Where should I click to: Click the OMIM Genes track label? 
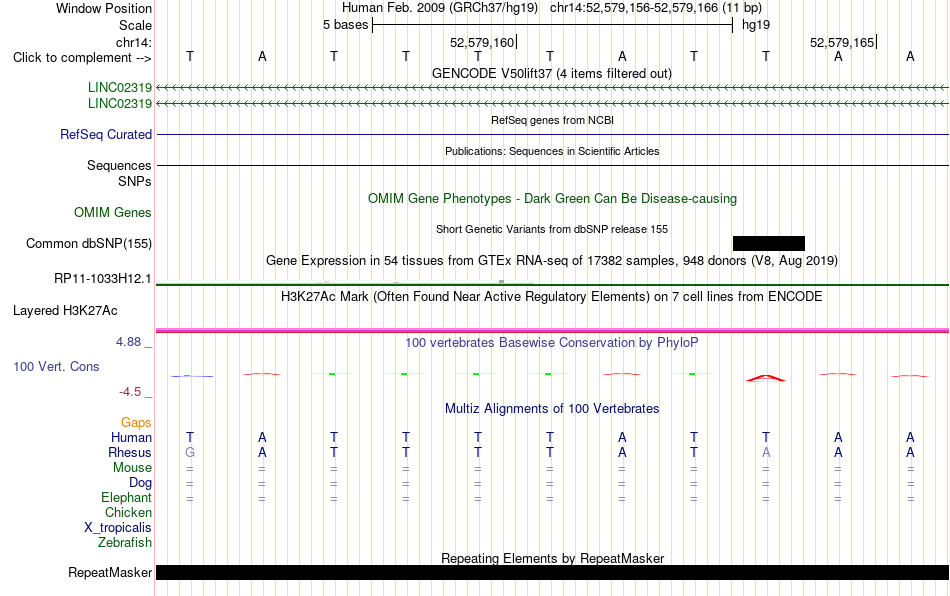tap(113, 213)
